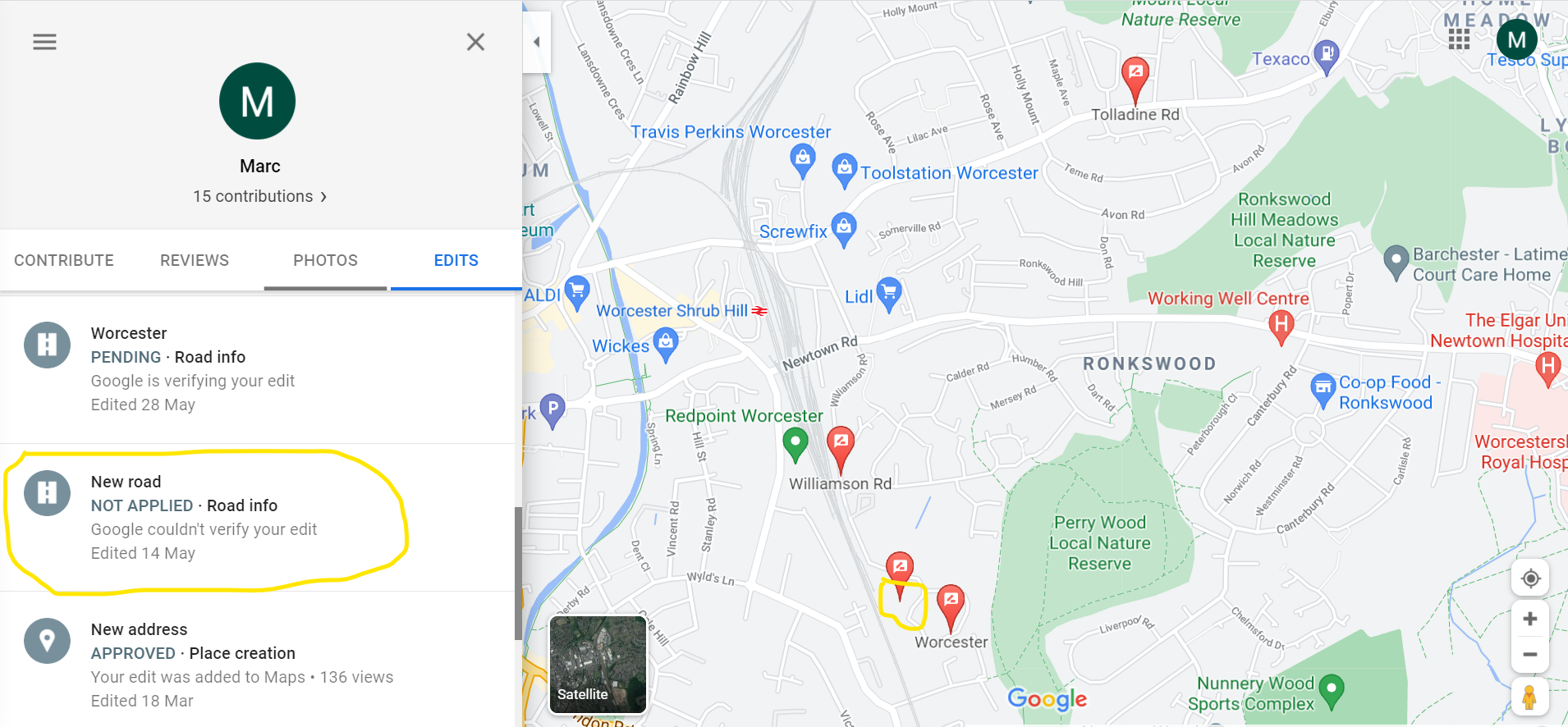
Task: Zoom out with the minus button
Action: [1530, 655]
